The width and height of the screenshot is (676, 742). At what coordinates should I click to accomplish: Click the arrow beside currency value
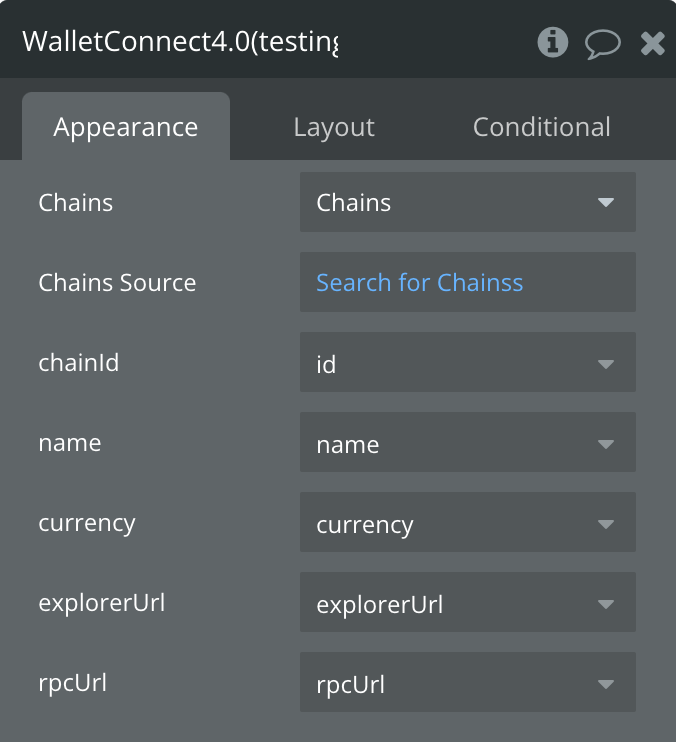605,524
